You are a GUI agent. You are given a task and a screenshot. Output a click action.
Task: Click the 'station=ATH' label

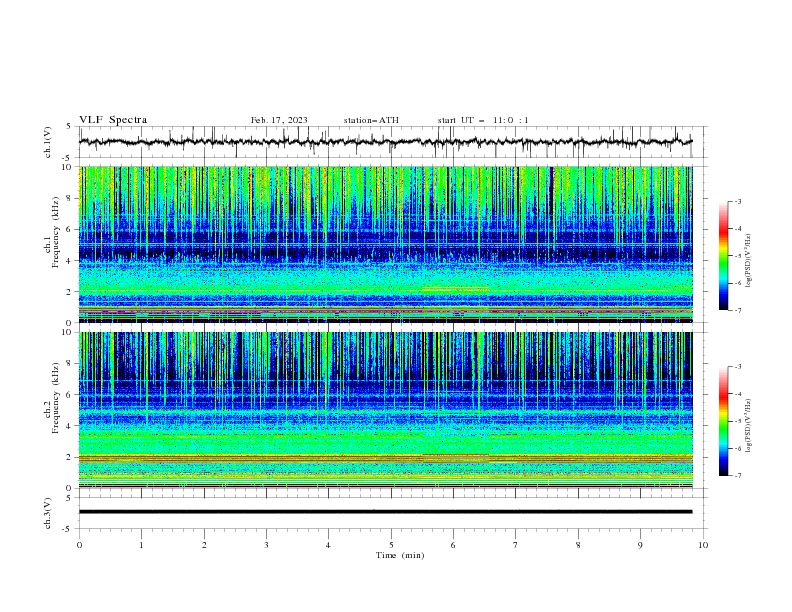pyautogui.click(x=371, y=120)
